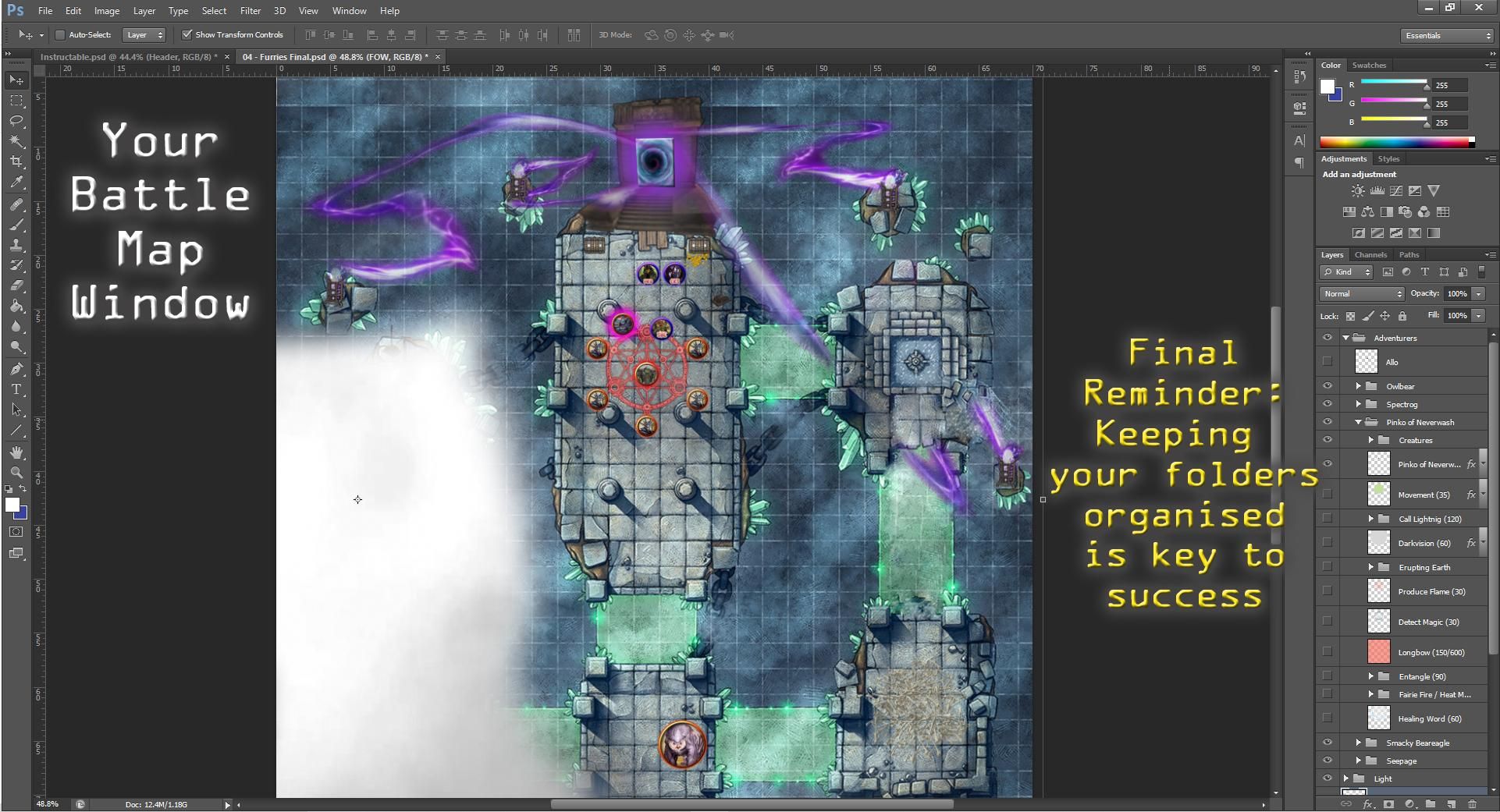Select the Clone Stamp tool
This screenshot has width=1500, height=812.
coord(16,246)
